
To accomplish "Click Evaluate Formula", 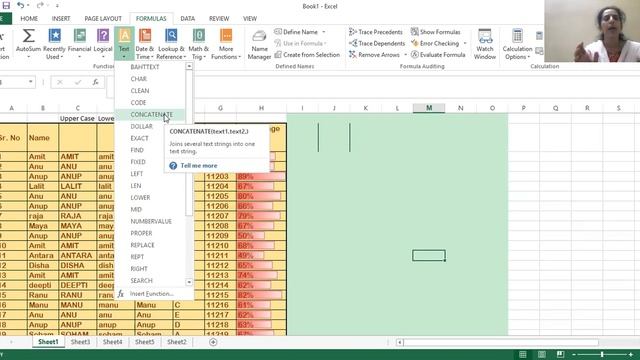I will (438, 55).
